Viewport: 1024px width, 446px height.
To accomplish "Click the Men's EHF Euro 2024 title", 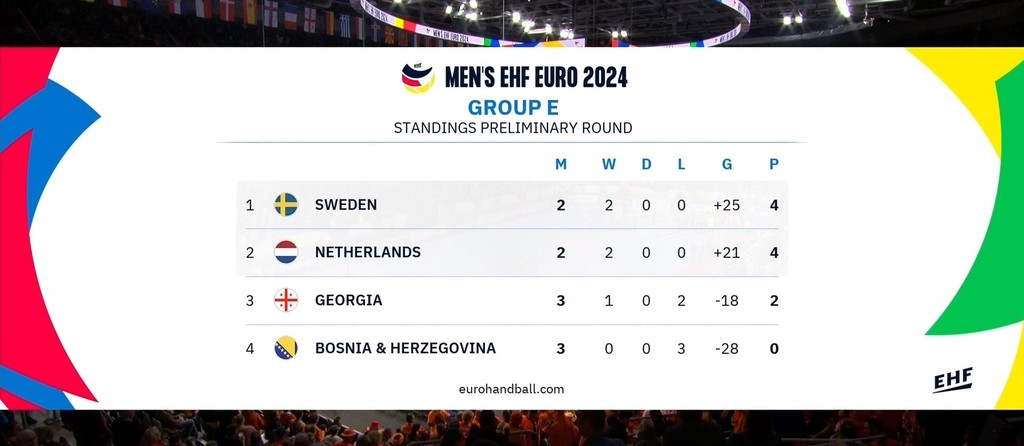I will [534, 77].
